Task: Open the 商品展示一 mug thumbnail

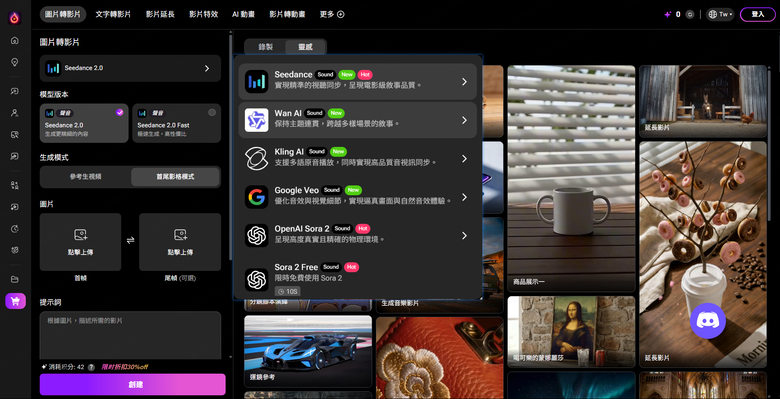Action: click(571, 178)
